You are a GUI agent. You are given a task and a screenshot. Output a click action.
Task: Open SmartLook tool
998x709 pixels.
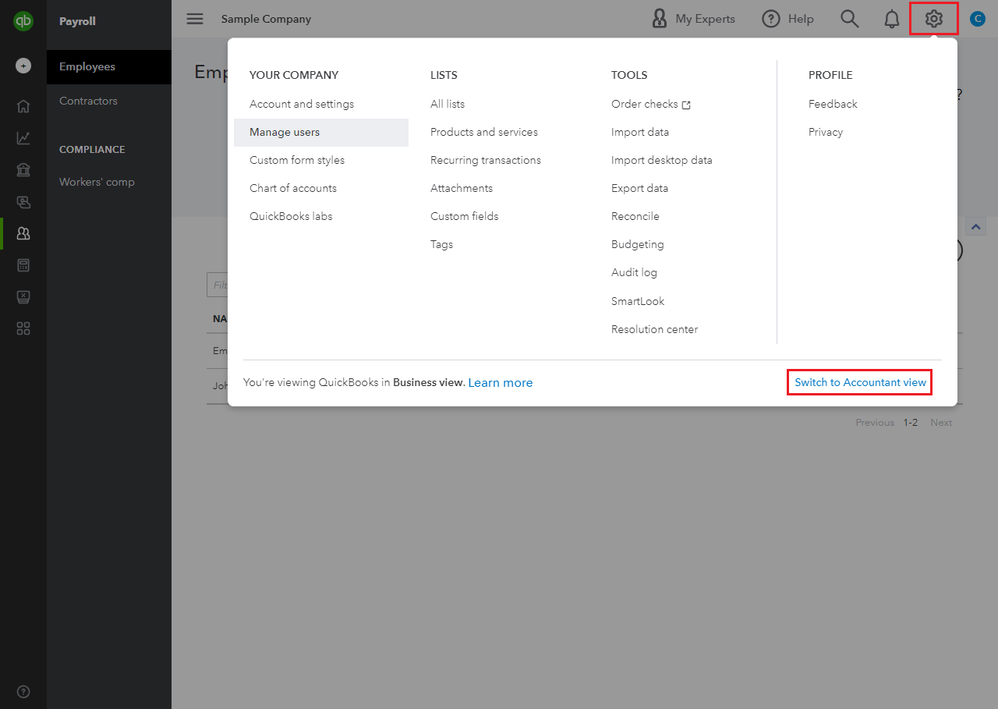[x=637, y=301]
